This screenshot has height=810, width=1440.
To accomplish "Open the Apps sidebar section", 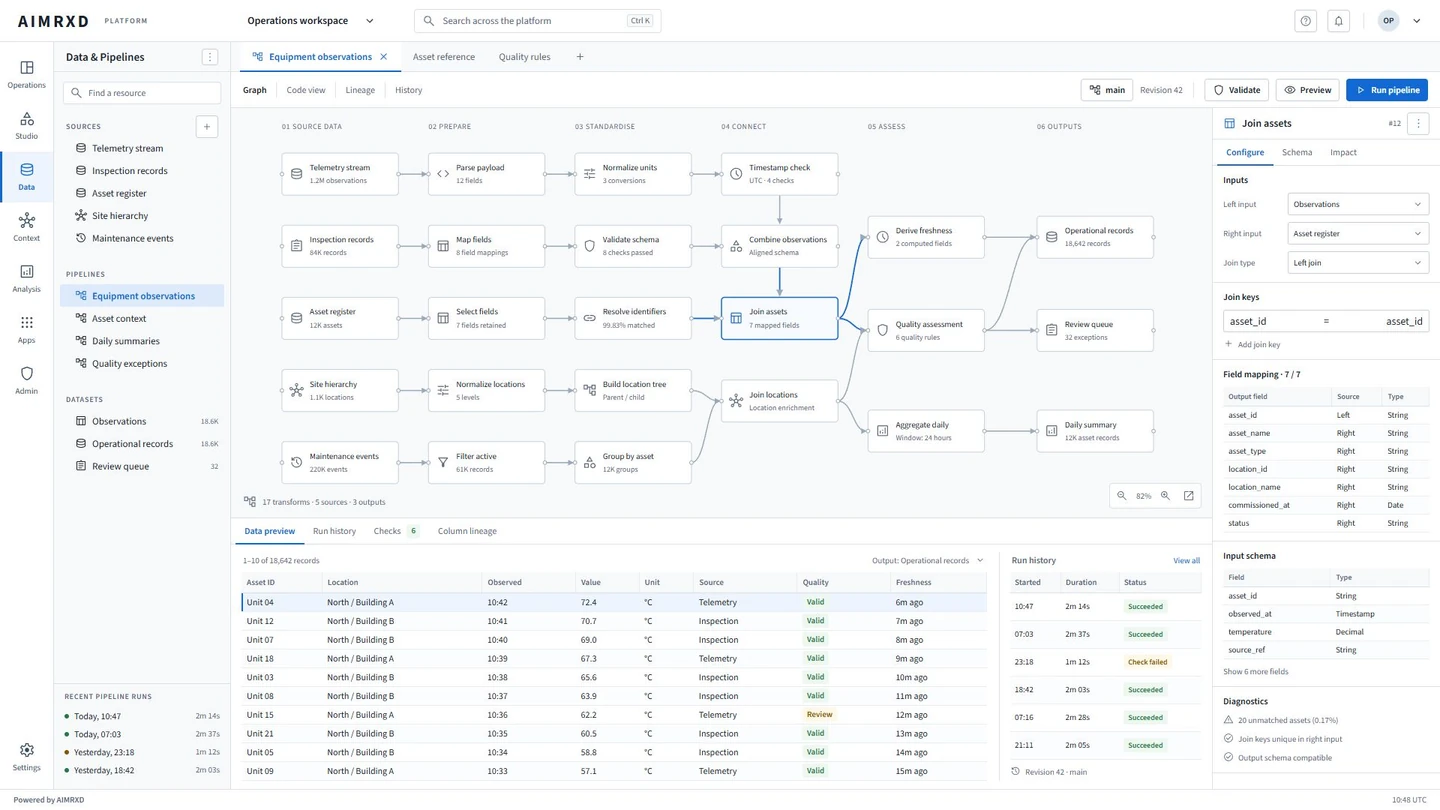I will tap(26, 329).
